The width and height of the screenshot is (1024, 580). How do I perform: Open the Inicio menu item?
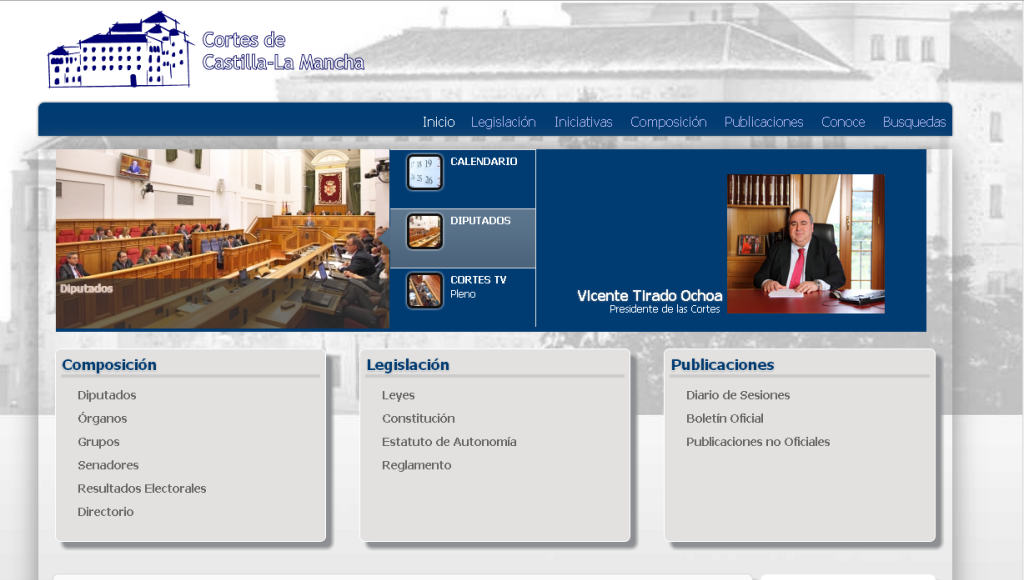coord(438,122)
